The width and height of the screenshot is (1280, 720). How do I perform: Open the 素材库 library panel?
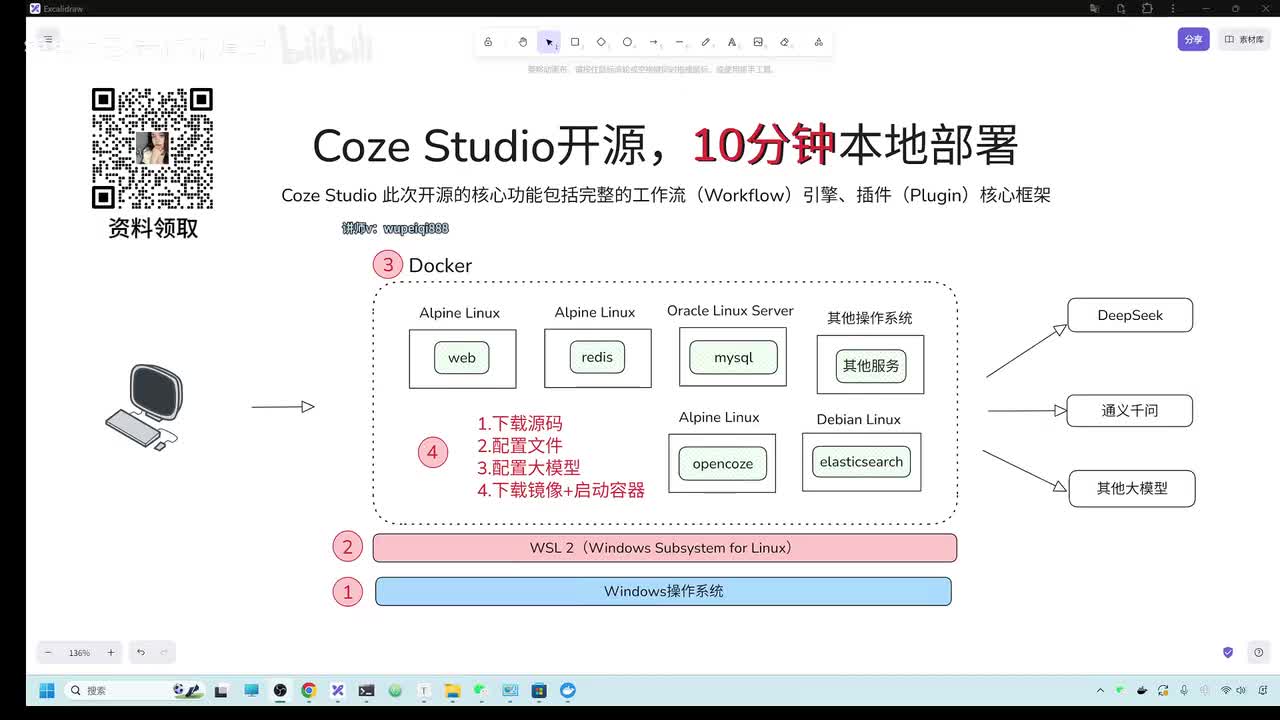click(x=1244, y=40)
